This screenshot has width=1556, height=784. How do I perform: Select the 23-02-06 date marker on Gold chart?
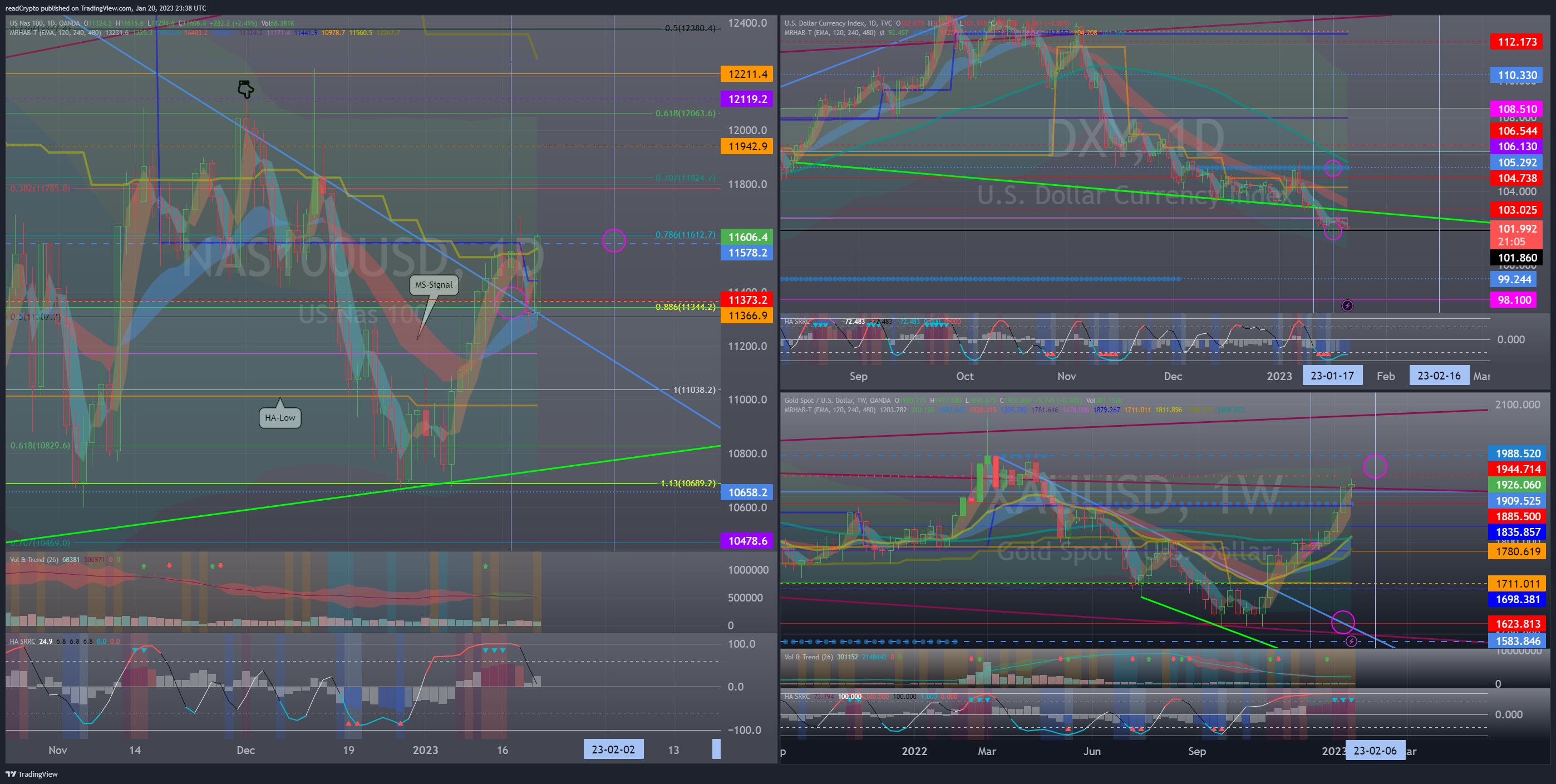click(1375, 751)
